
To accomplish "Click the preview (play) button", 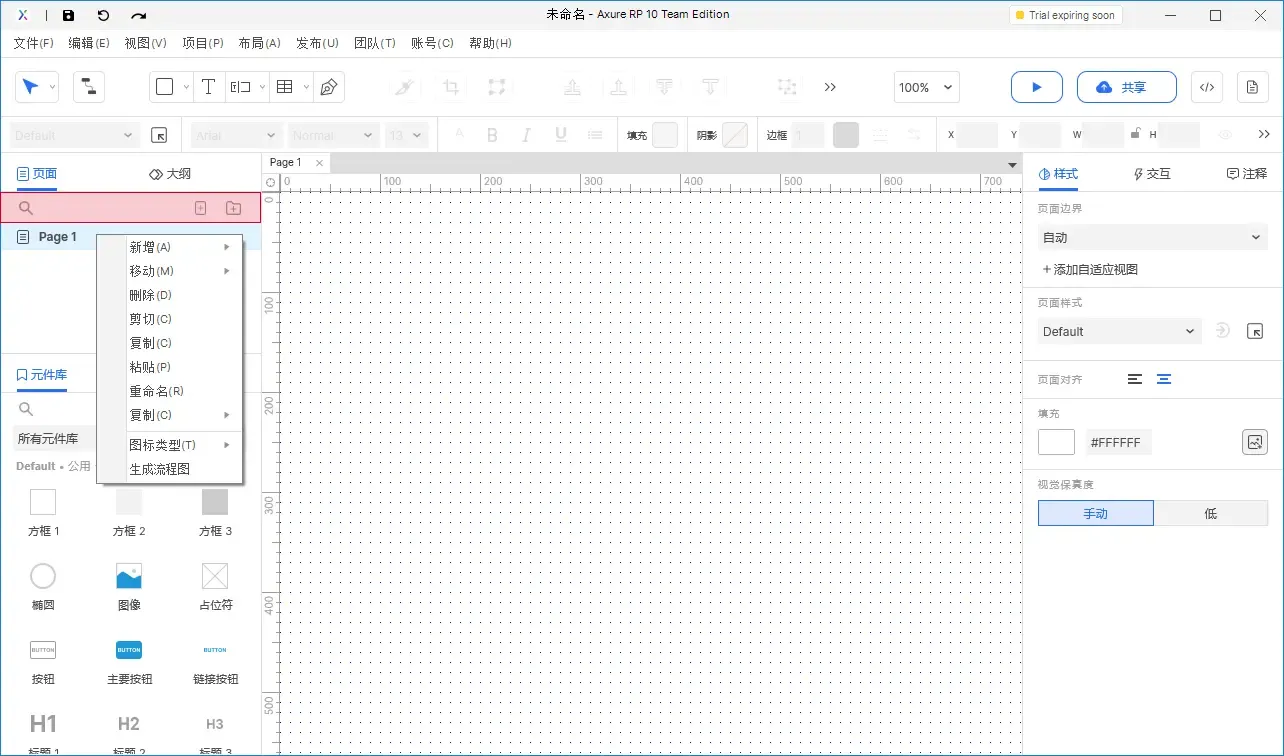I will 1036,87.
